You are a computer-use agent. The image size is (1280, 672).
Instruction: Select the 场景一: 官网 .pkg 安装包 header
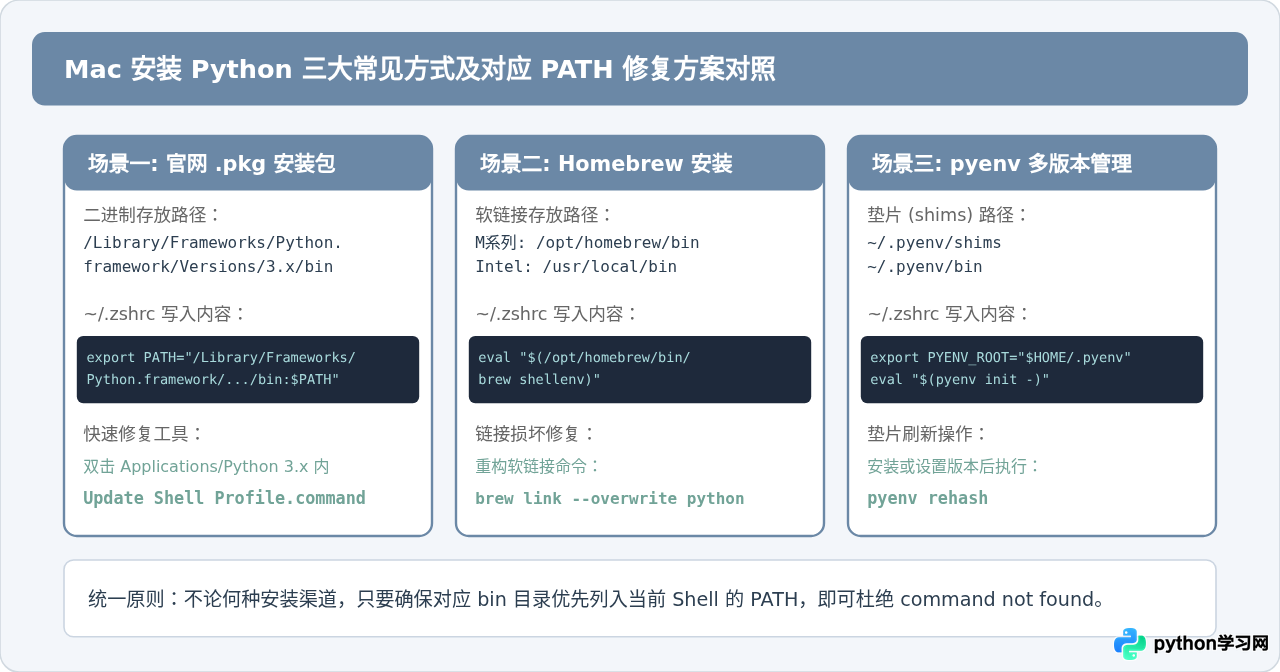[x=248, y=163]
